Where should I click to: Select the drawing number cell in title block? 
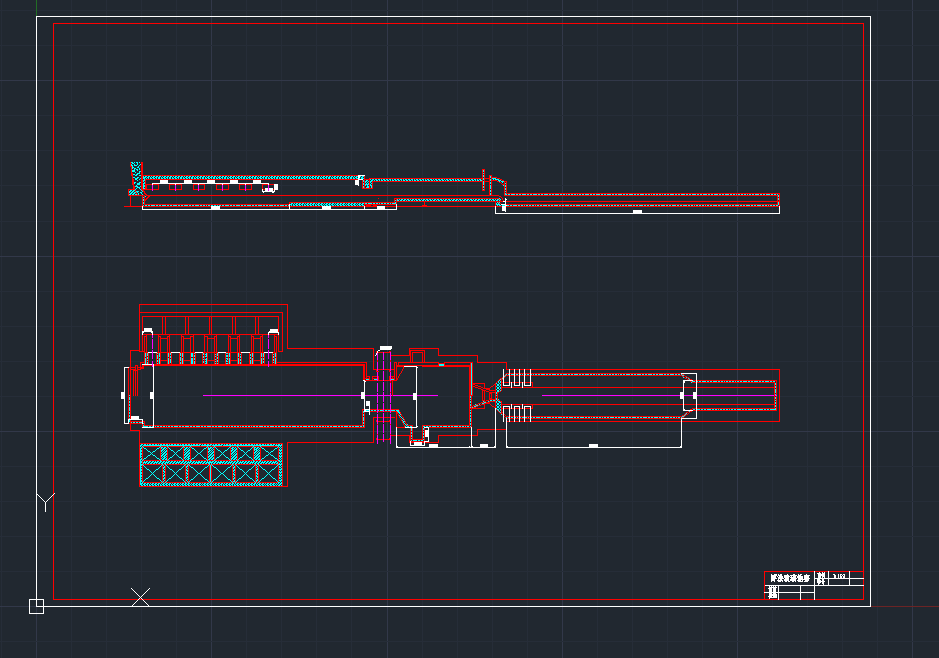click(x=839, y=576)
